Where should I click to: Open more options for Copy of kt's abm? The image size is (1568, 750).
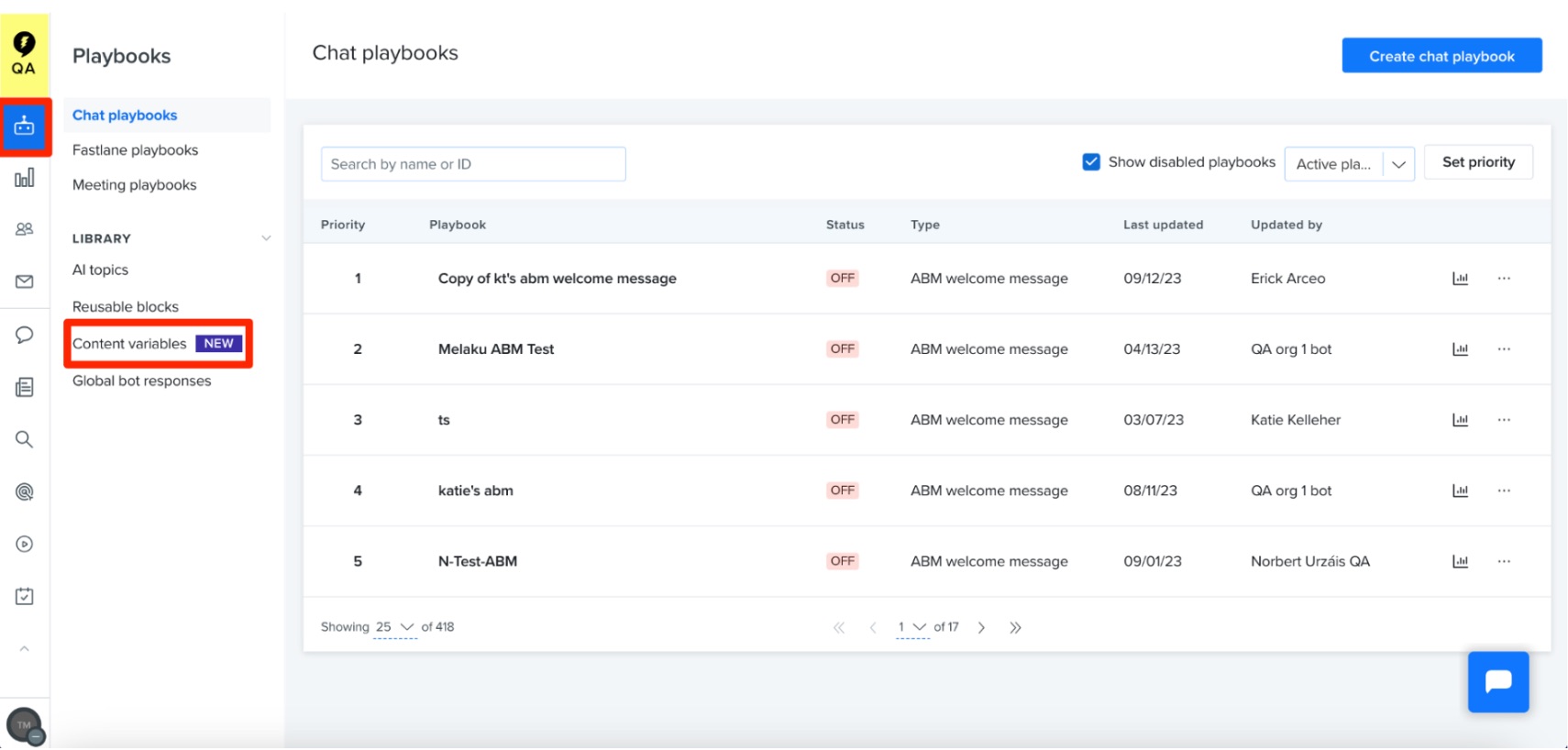click(1504, 278)
